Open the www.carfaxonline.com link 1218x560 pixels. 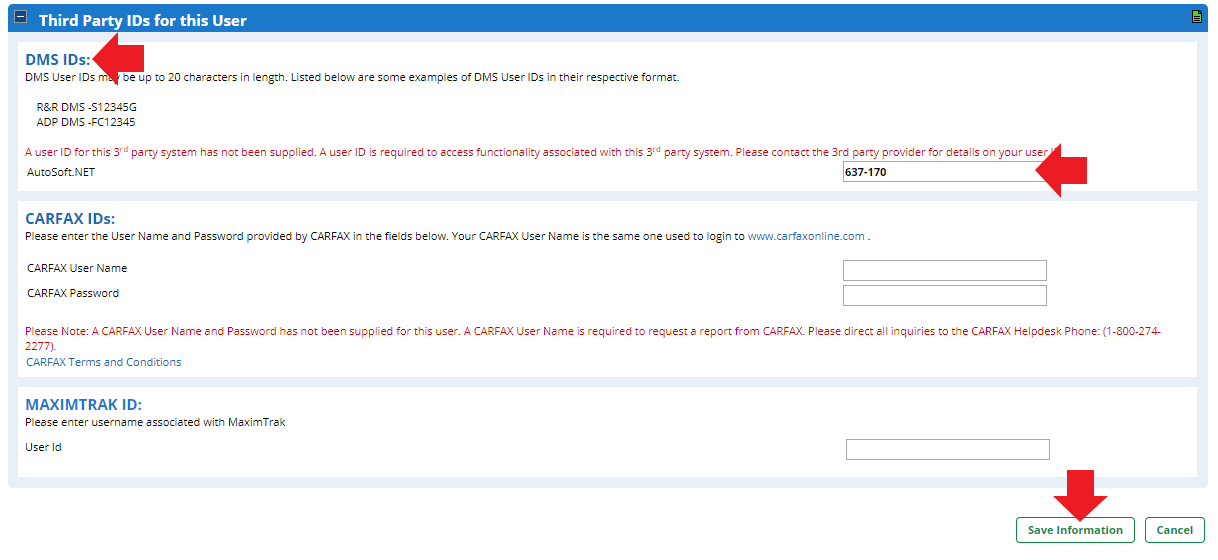(806, 237)
